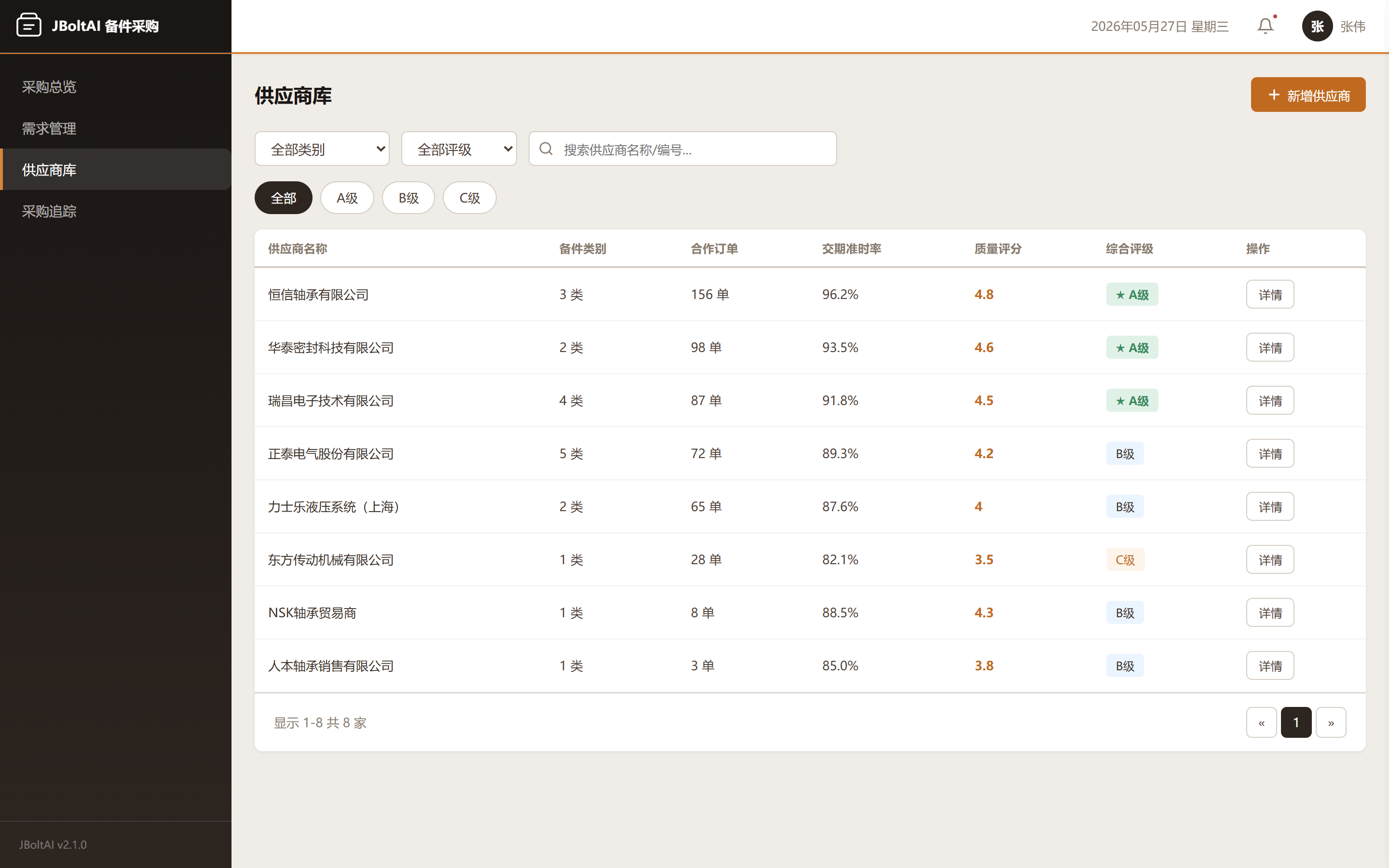Select 供应商库 in sidebar
The height and width of the screenshot is (868, 1389).
[x=115, y=169]
